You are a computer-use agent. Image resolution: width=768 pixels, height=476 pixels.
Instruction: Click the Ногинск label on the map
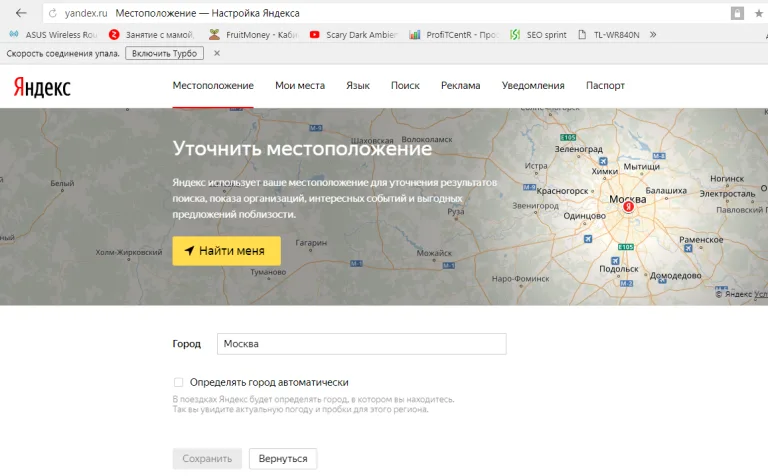[727, 179]
